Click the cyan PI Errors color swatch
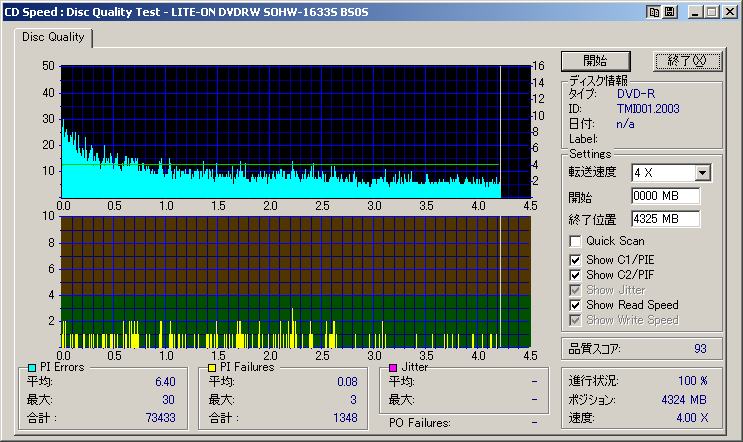 pos(32,368)
